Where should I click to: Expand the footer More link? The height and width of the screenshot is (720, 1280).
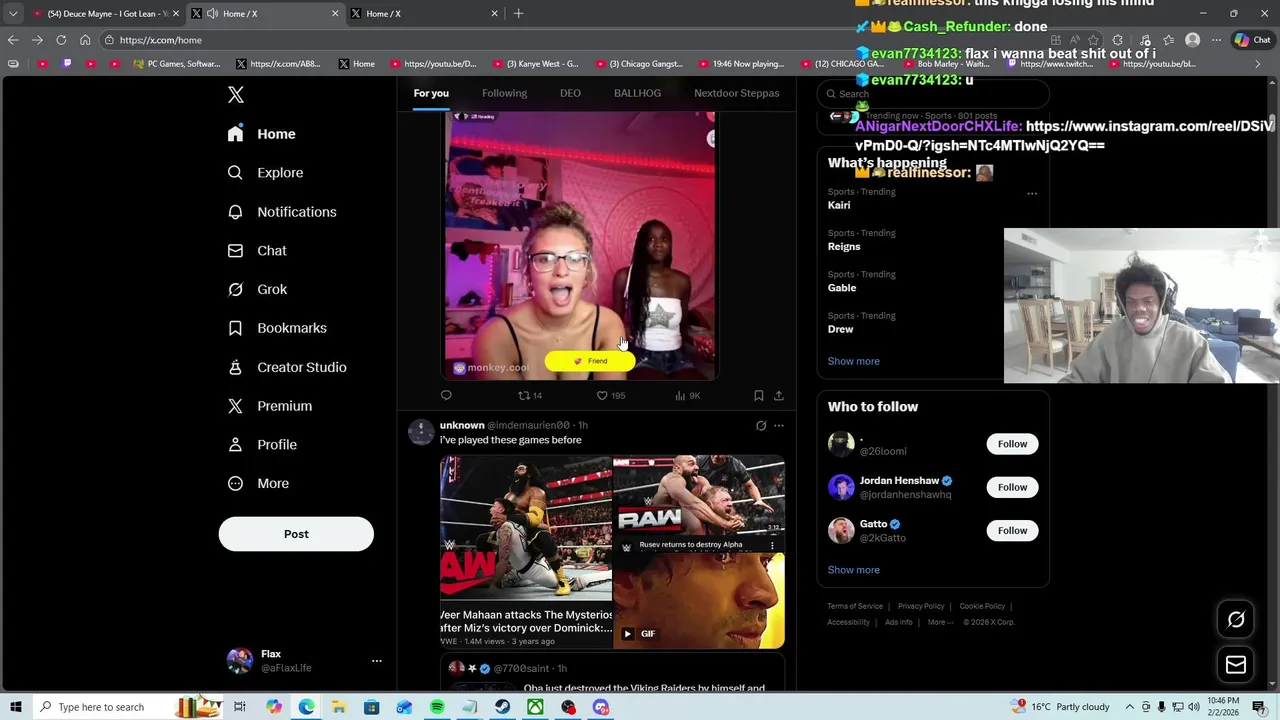coord(939,622)
